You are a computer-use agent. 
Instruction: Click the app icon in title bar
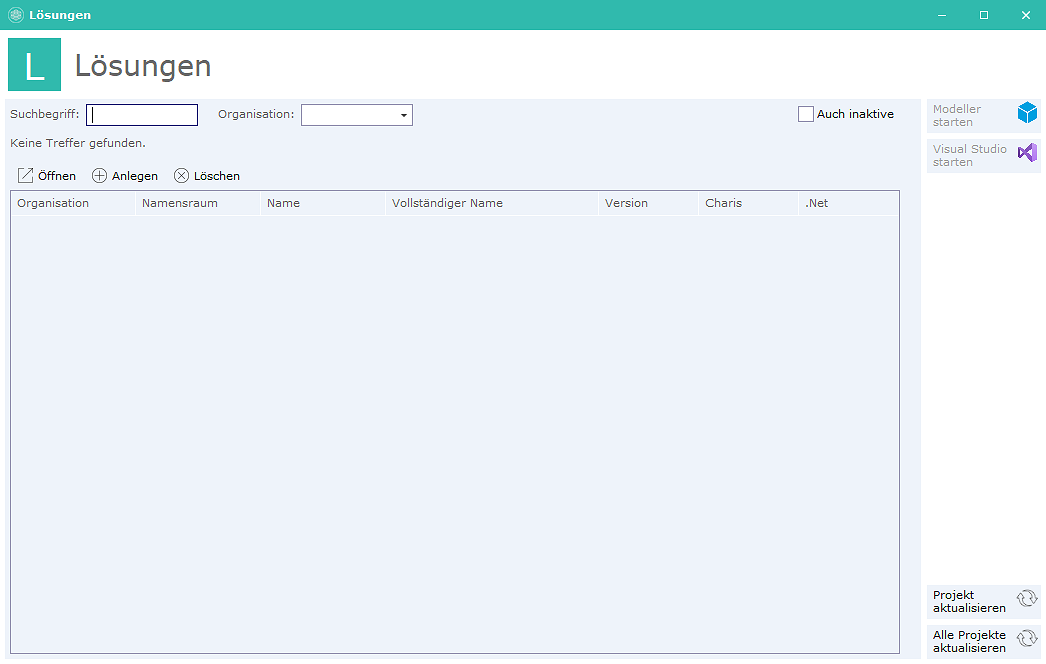(x=16, y=15)
